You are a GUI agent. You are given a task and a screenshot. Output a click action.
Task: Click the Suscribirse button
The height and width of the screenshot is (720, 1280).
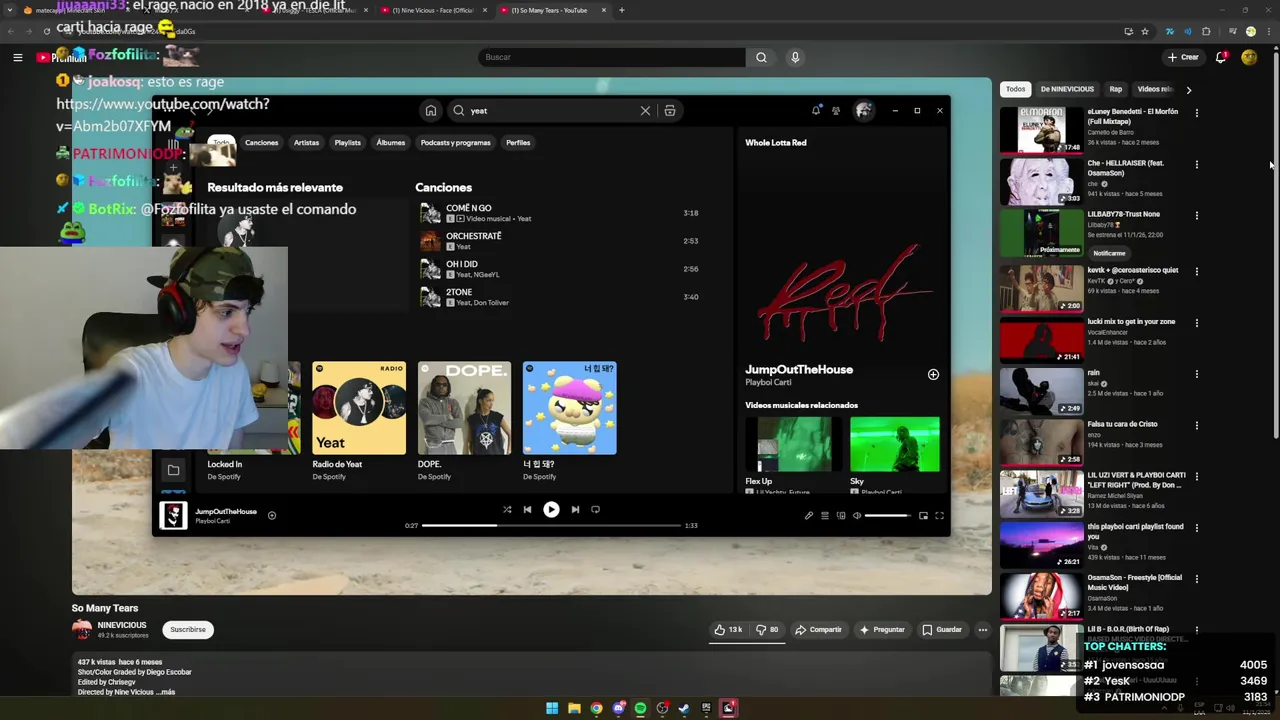pyautogui.click(x=188, y=630)
